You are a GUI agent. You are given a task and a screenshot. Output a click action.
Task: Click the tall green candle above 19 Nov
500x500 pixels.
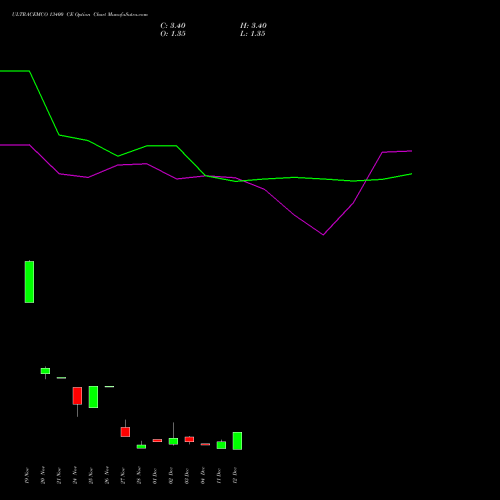coord(29,282)
